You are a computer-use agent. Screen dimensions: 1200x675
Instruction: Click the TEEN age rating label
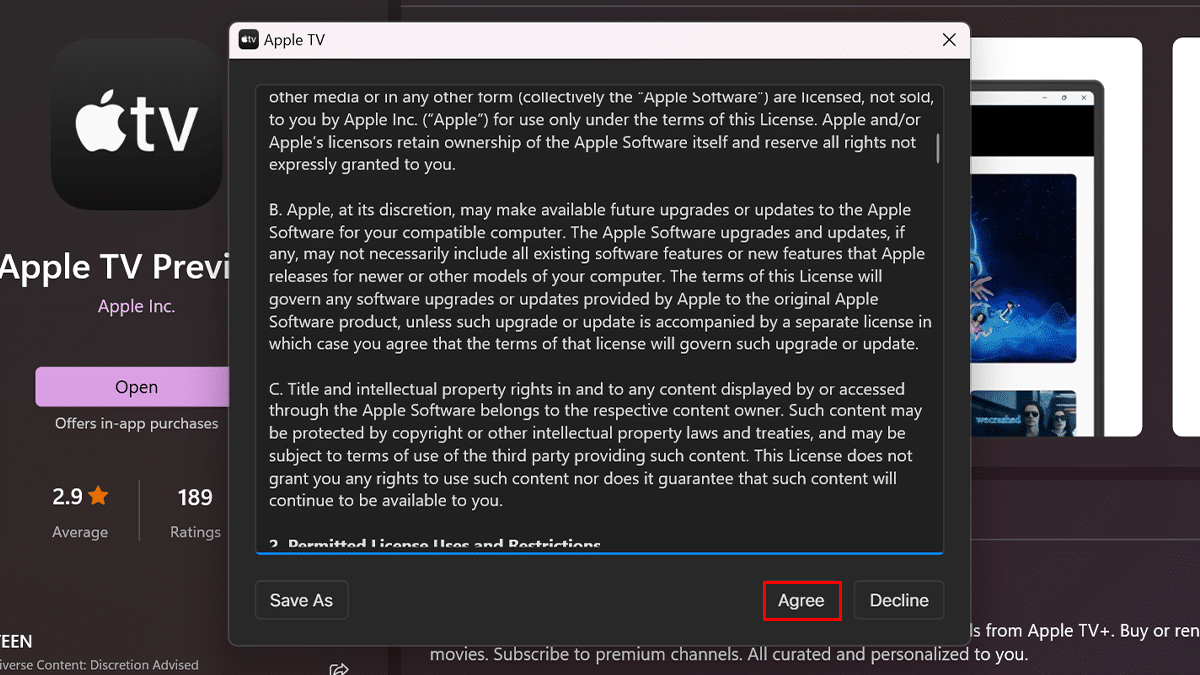click(x=16, y=642)
